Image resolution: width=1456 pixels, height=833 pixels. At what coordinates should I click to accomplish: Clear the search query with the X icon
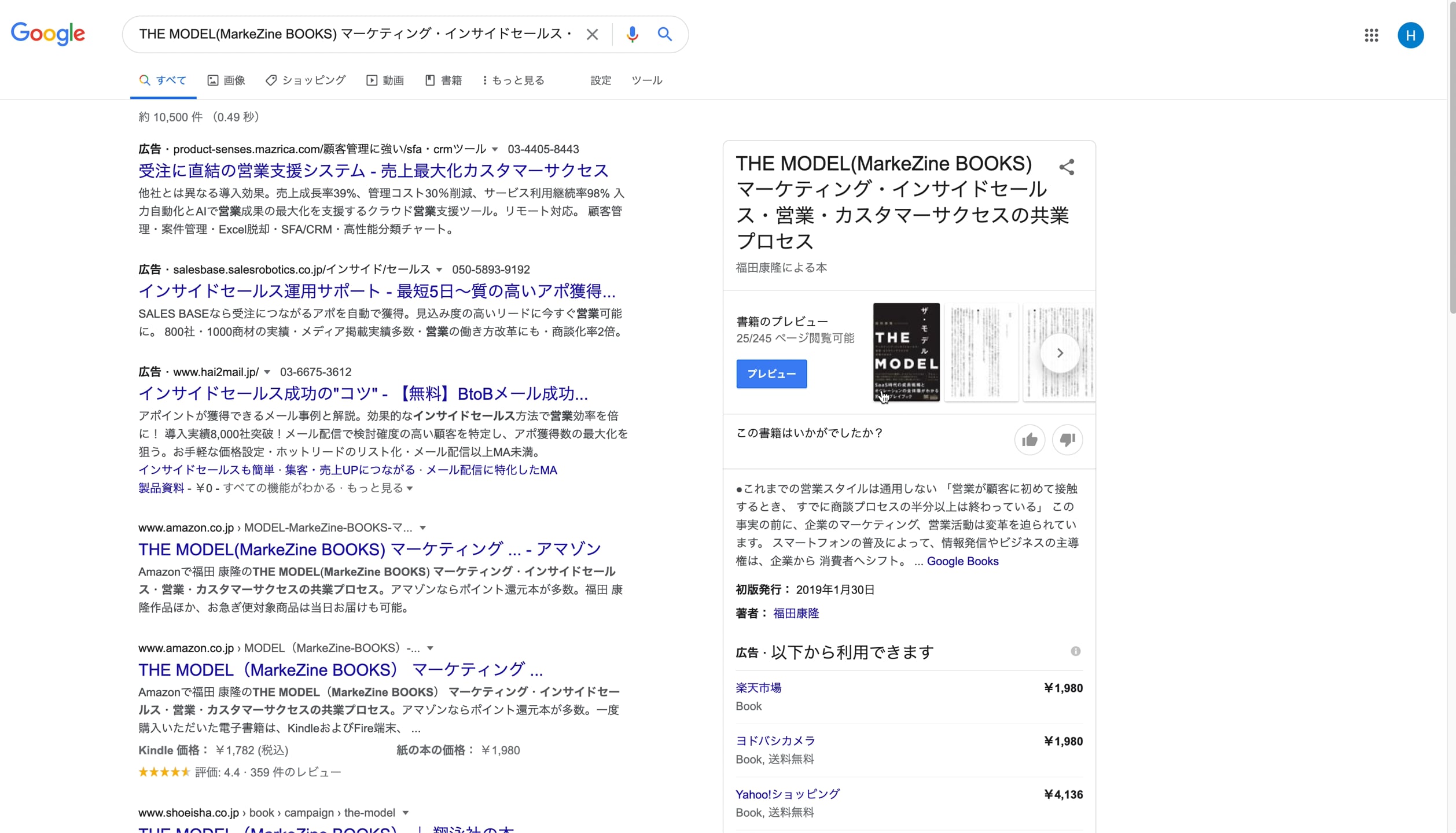click(592, 34)
